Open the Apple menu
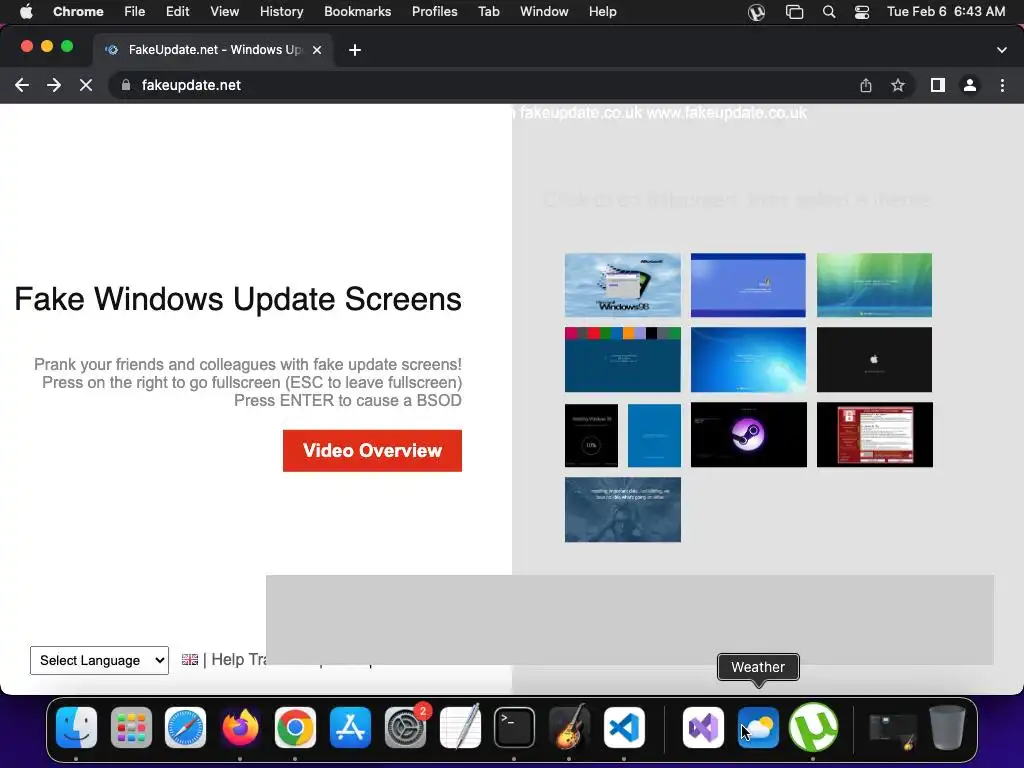Image resolution: width=1024 pixels, height=768 pixels. [x=26, y=11]
